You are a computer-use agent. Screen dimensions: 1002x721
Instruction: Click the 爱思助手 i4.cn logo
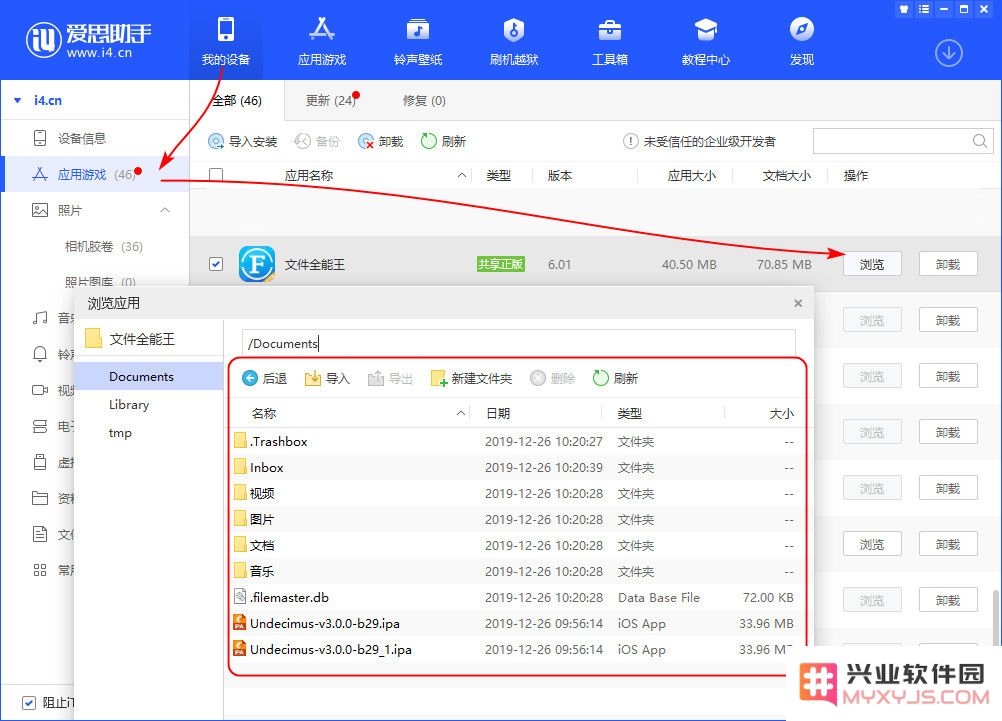89,40
